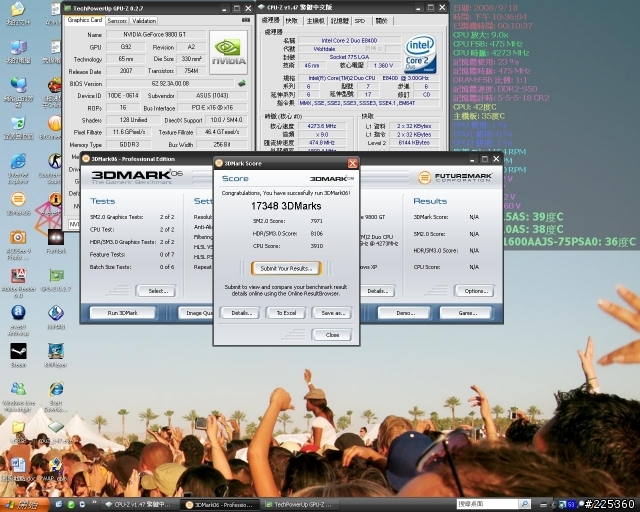Click the Futuremark logo in 3DMark06 window

click(x=456, y=177)
